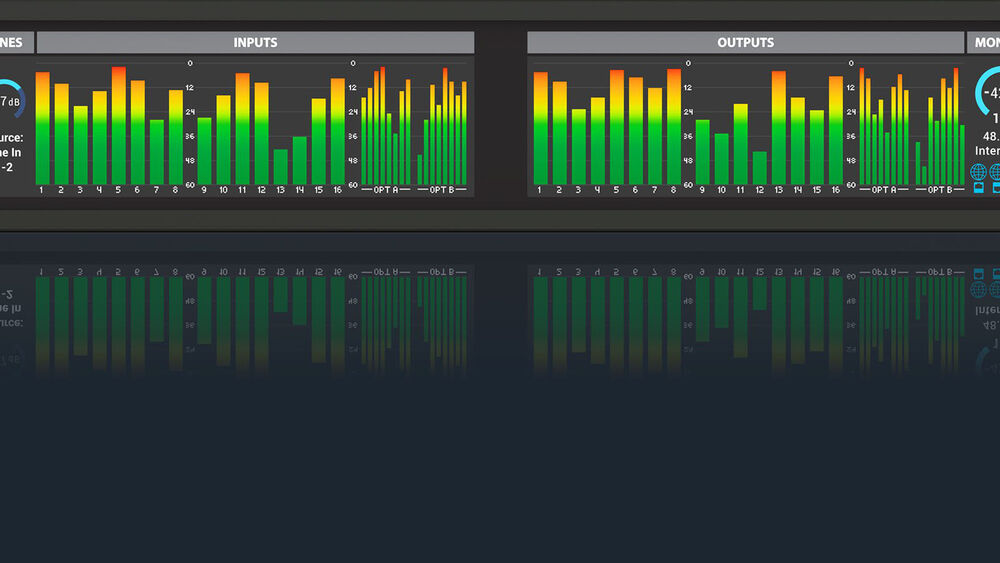Screen dimensions: 1000x563
Task: Click the OPT A label under Inputs
Action: (386, 190)
